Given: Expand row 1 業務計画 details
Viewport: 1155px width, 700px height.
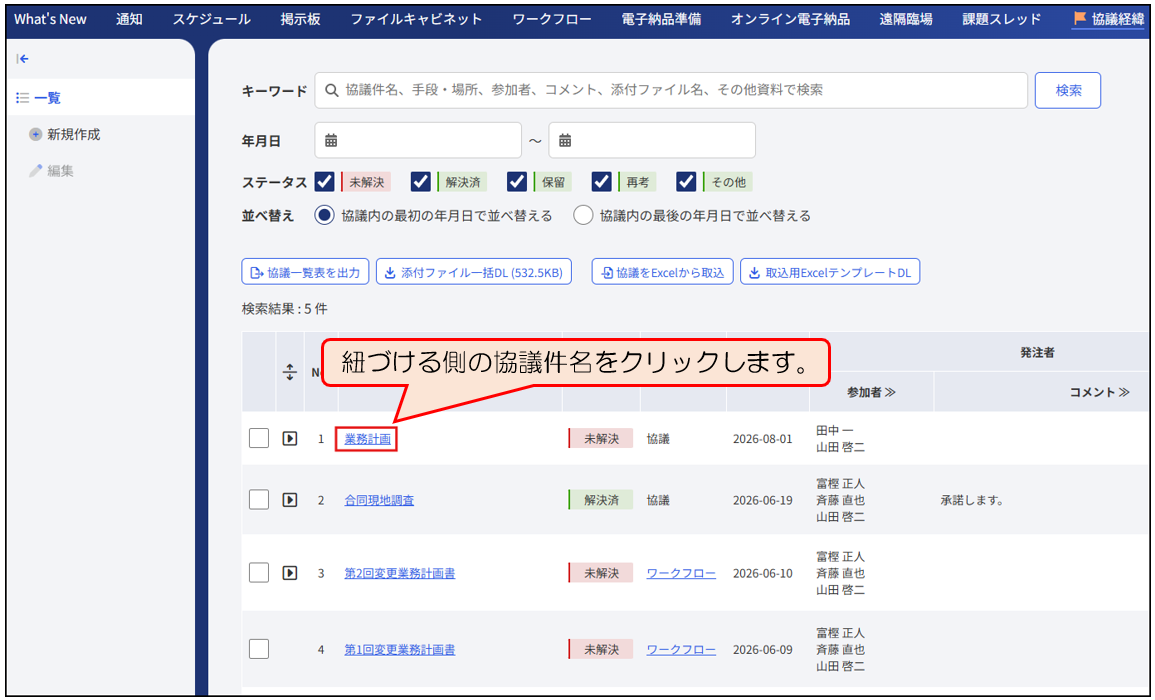Looking at the screenshot, I should (x=290, y=438).
